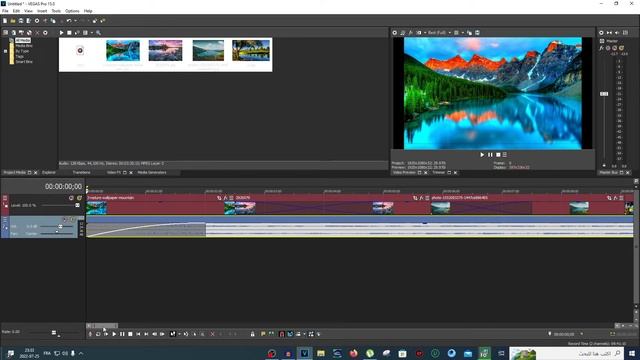Pause in the Video Preview window
The height and width of the screenshot is (360, 640).
490,155
